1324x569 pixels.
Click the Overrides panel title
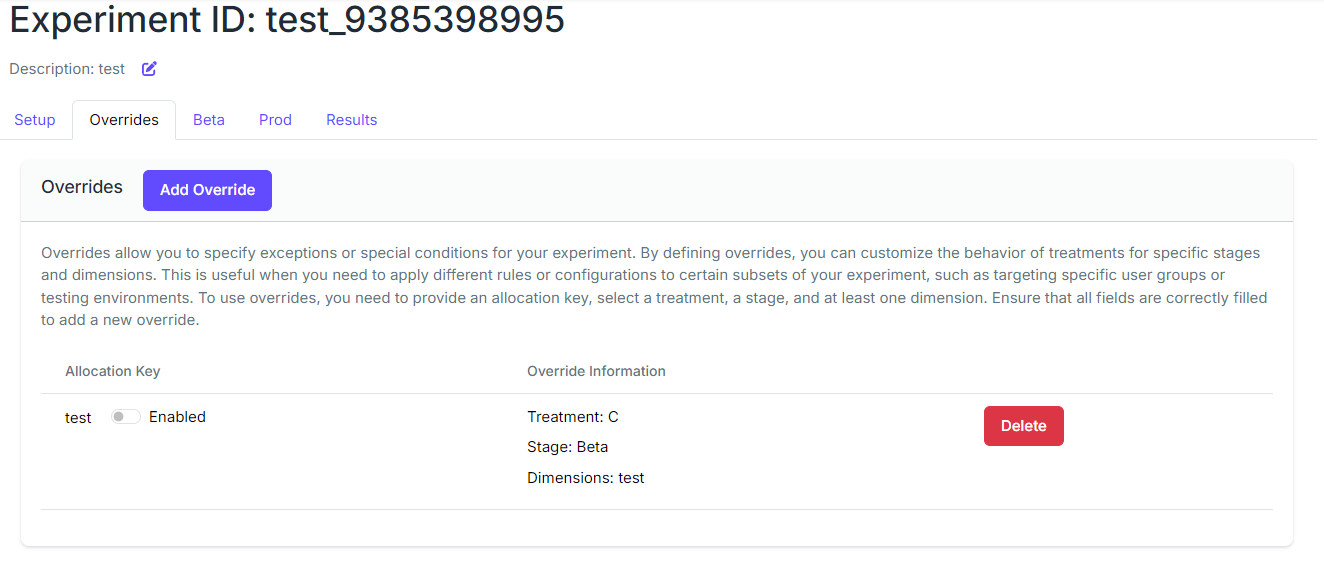coord(82,187)
